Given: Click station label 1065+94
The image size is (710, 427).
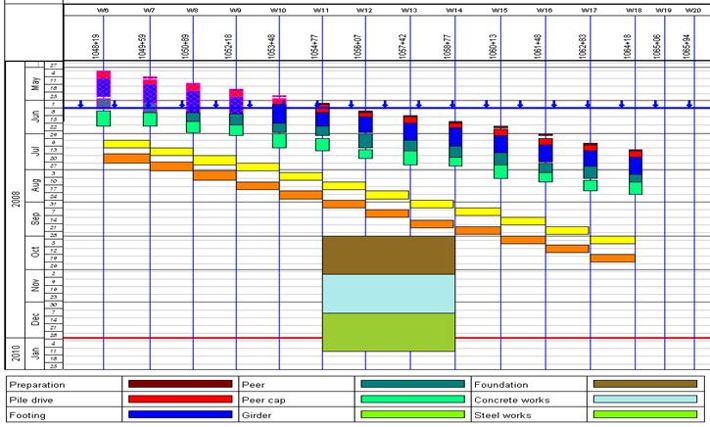Looking at the screenshot, I should [x=686, y=46].
